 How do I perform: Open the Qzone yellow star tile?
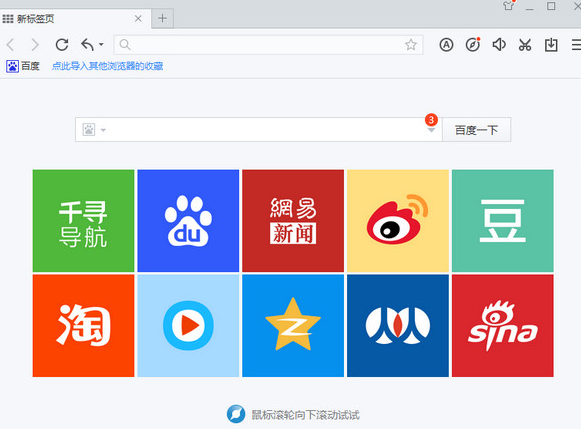pos(293,326)
